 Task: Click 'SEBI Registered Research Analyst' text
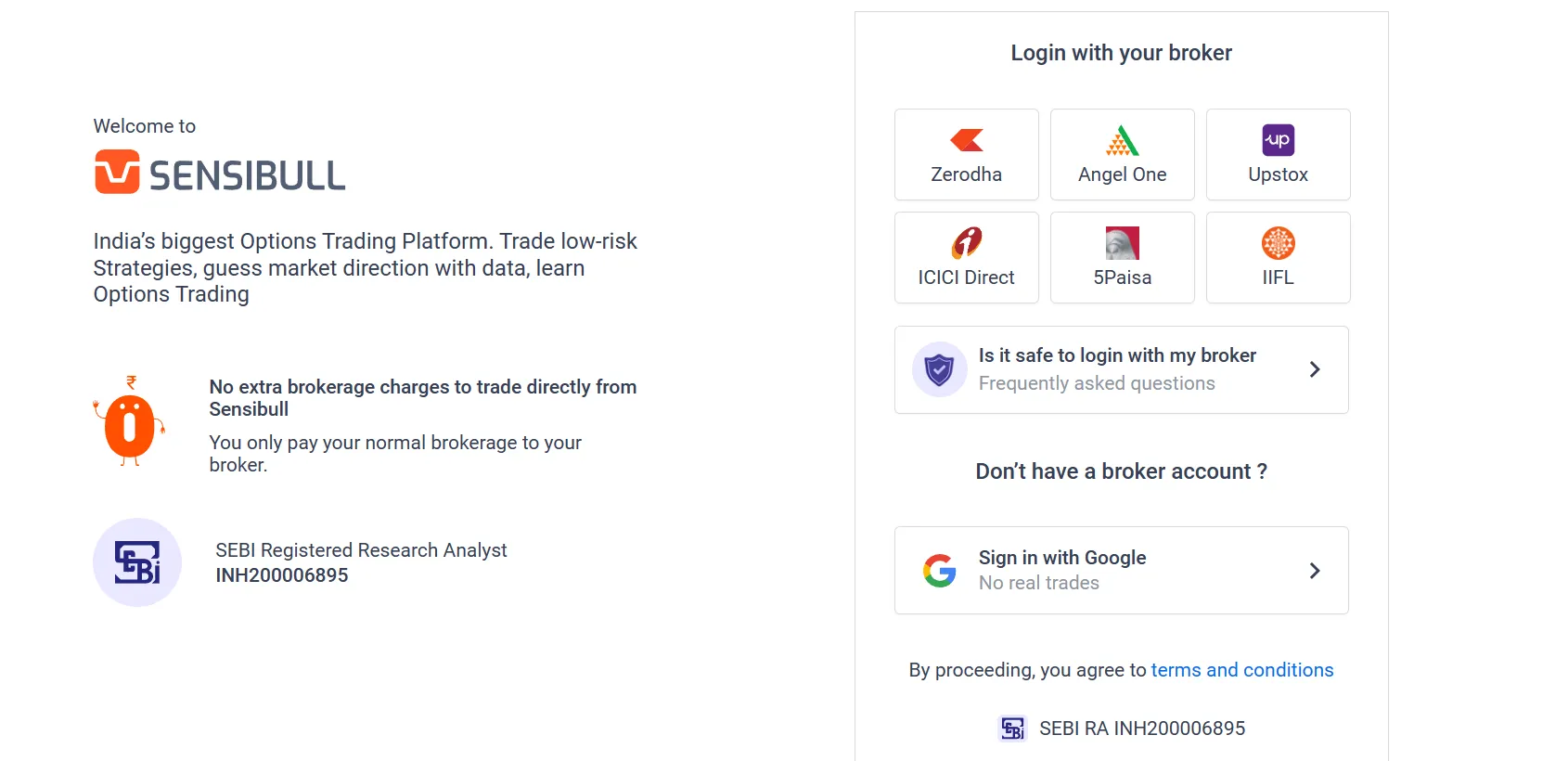point(361,550)
